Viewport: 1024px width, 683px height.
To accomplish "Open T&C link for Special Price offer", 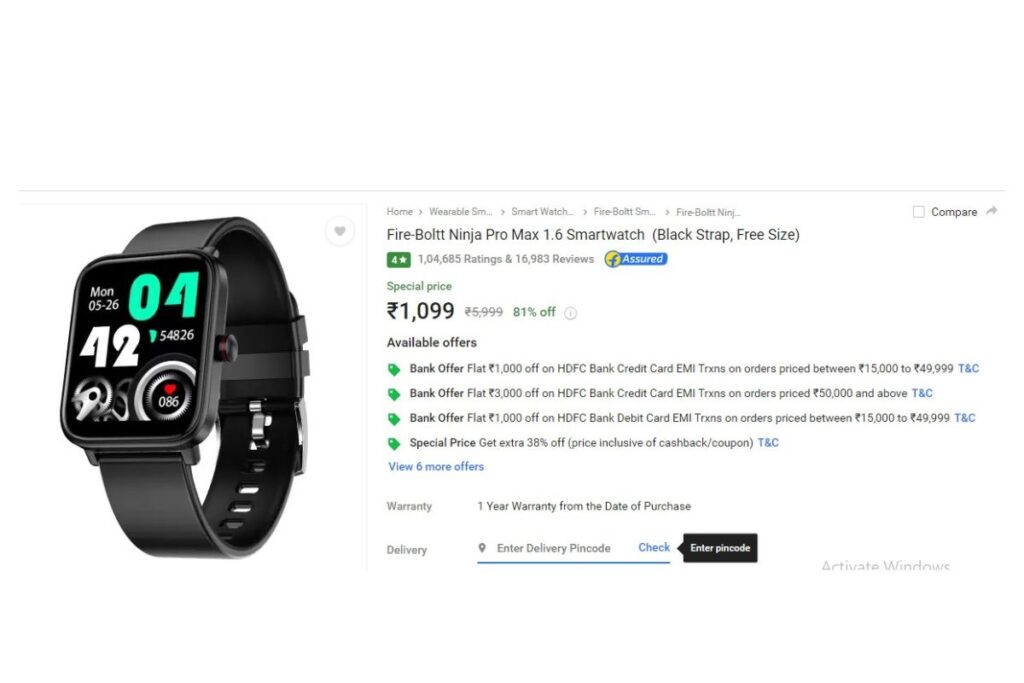I will (x=768, y=443).
